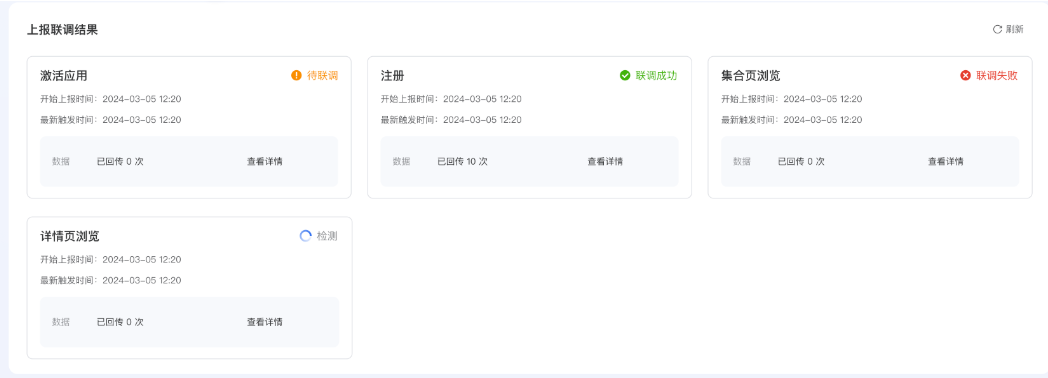Image resolution: width=1048 pixels, height=378 pixels.
Task: Click the 联调成功 status text
Action: coord(656,75)
